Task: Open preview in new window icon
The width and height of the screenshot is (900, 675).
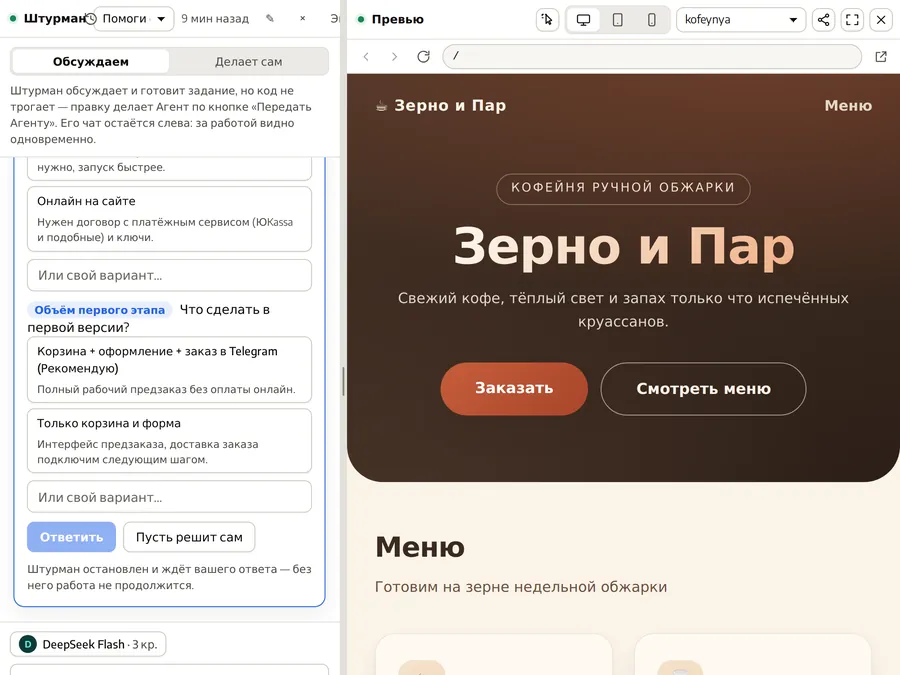Action: click(x=881, y=56)
